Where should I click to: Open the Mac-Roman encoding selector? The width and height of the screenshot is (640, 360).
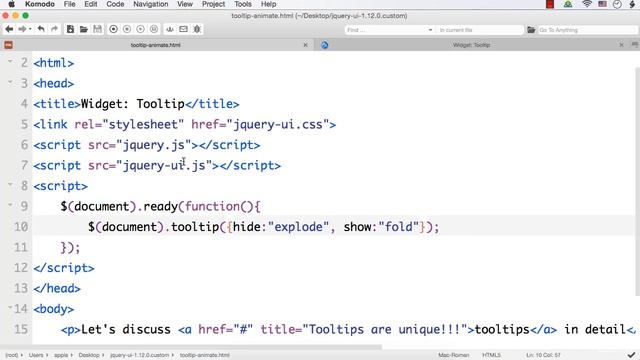click(453, 355)
